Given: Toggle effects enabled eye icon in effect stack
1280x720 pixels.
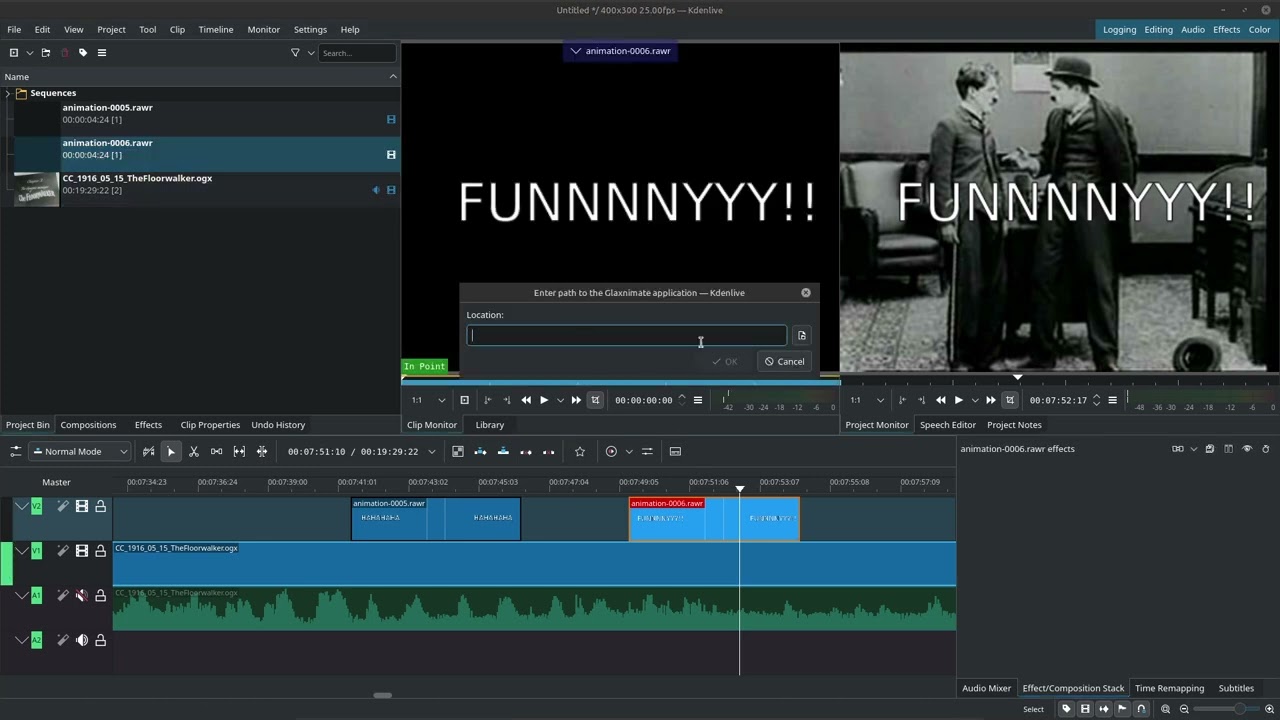Looking at the screenshot, I should 1247,449.
